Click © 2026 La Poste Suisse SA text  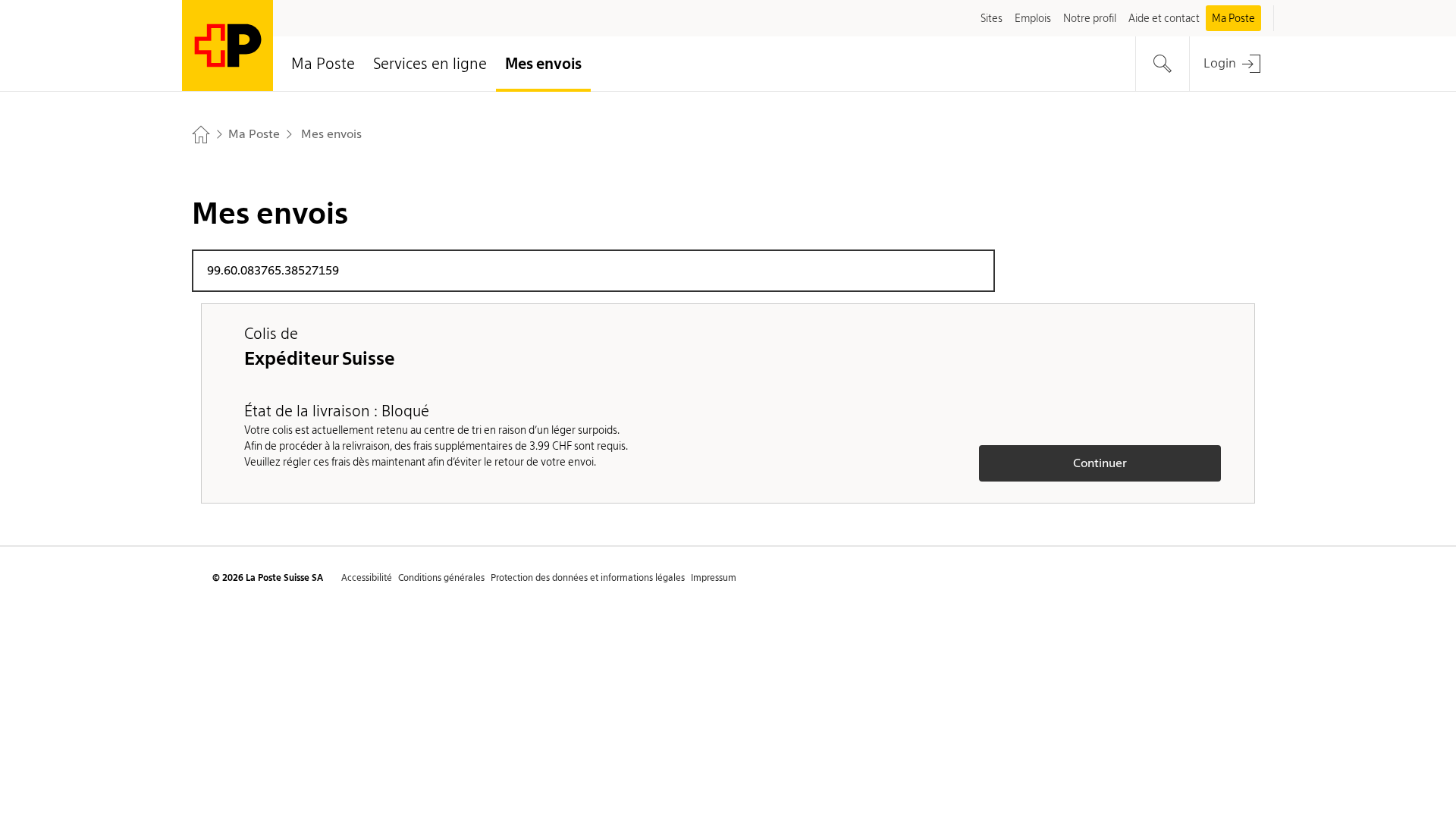[x=268, y=578]
